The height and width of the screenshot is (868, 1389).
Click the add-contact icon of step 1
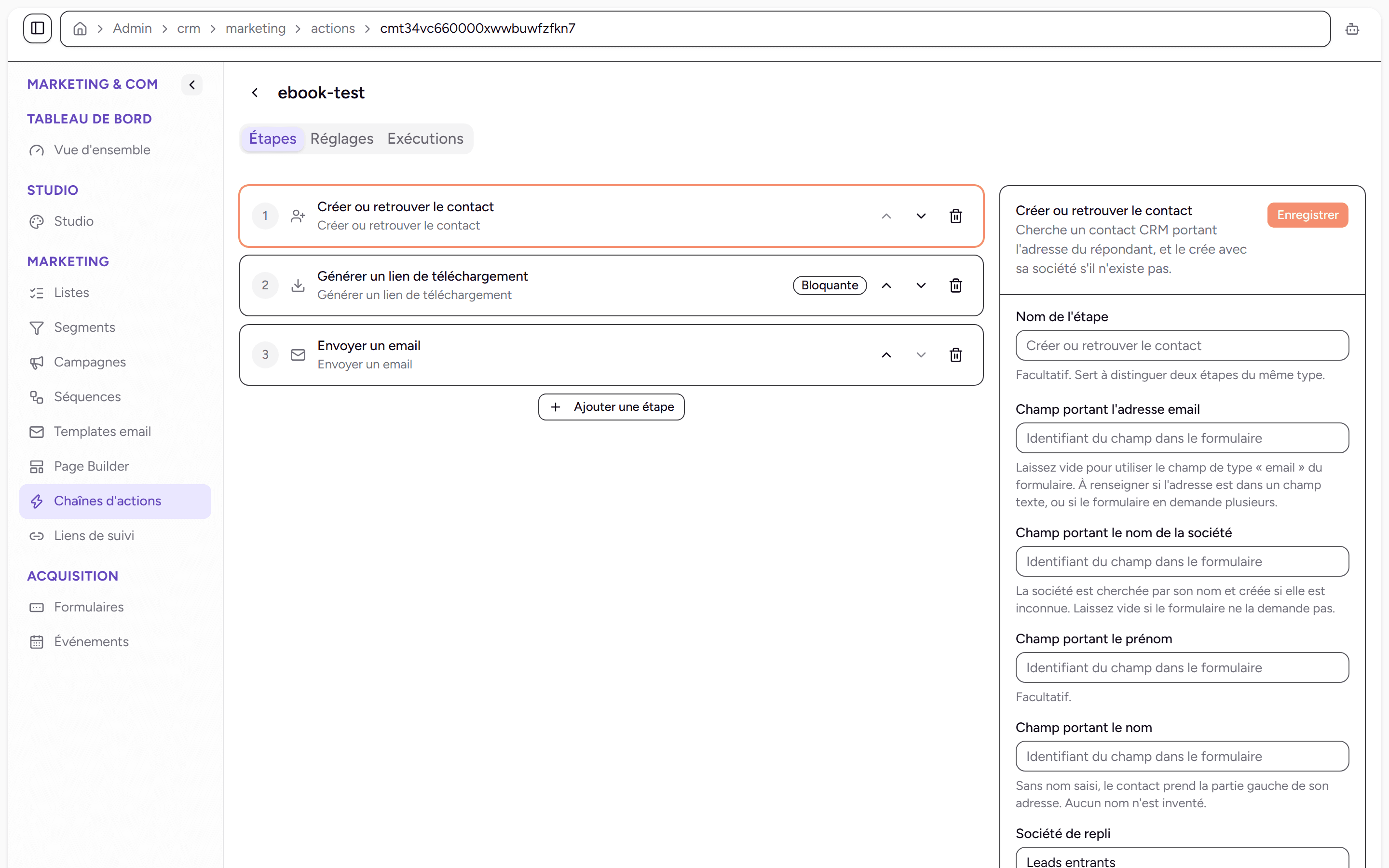(x=298, y=216)
